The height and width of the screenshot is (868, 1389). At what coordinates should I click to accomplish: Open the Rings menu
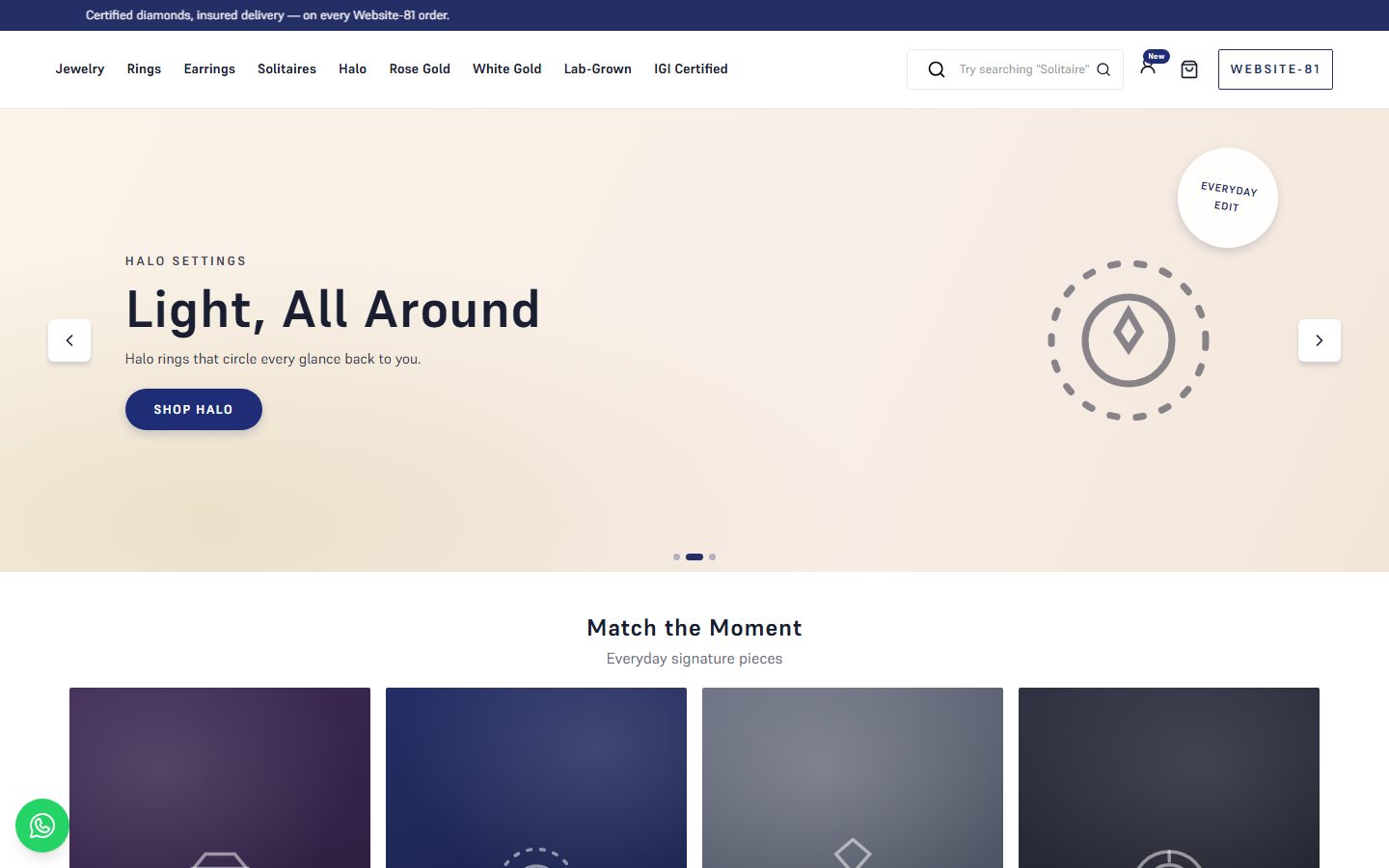(144, 69)
